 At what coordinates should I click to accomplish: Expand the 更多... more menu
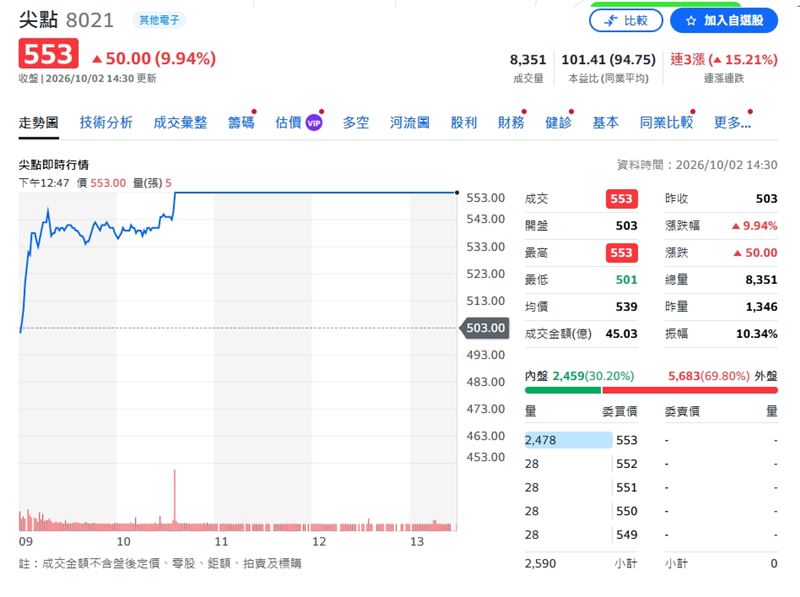pyautogui.click(x=732, y=123)
